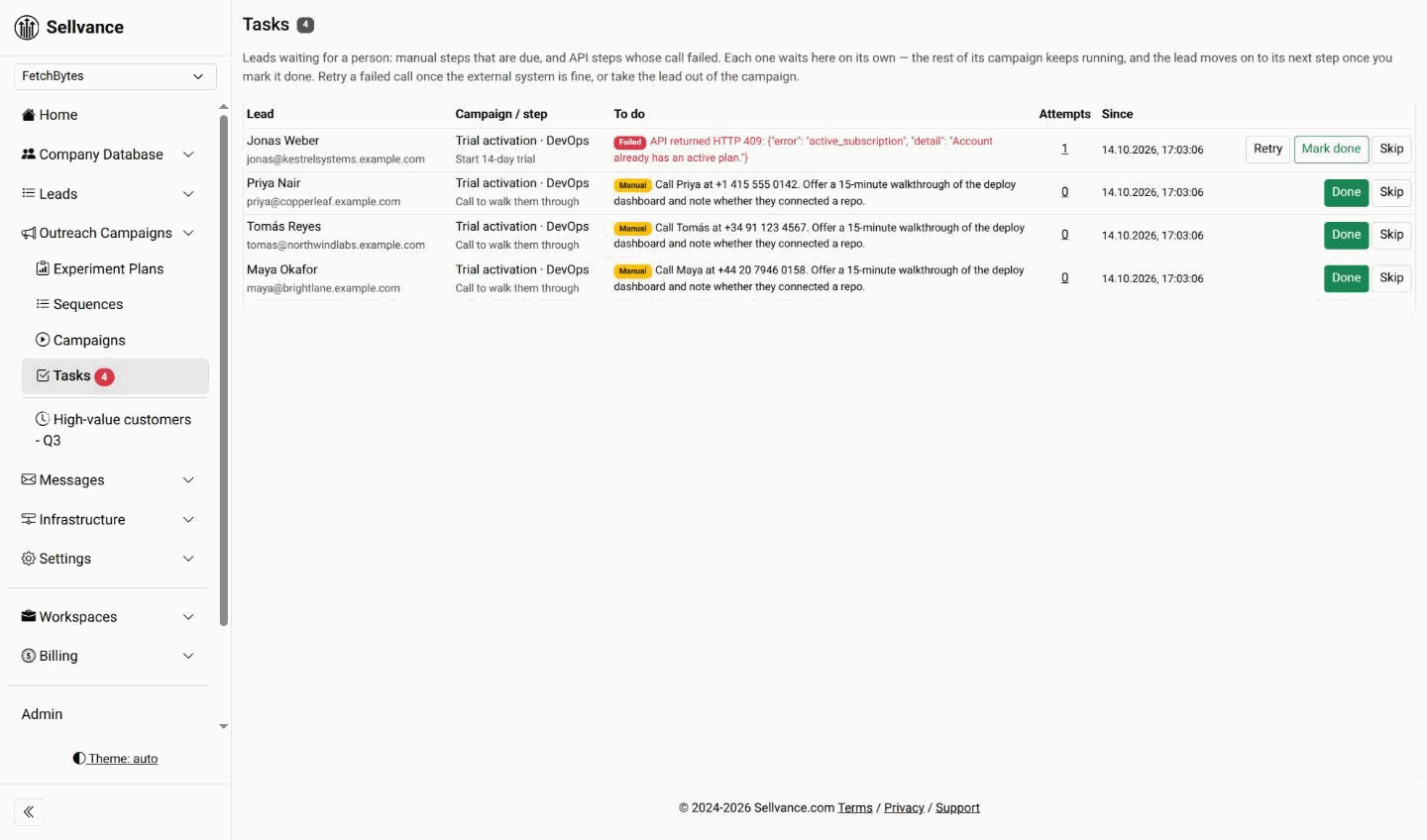Click the Workspaces briefcase icon
Image resolution: width=1427 pixels, height=840 pixels.
point(29,616)
